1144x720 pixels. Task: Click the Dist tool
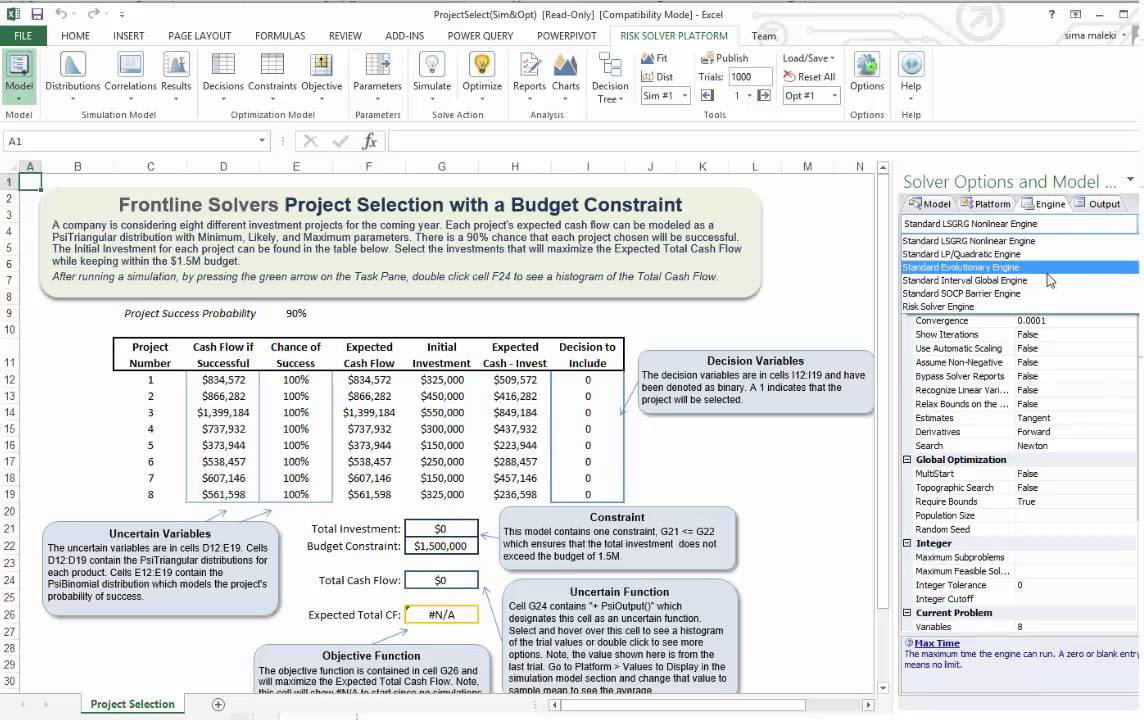pyautogui.click(x=657, y=77)
